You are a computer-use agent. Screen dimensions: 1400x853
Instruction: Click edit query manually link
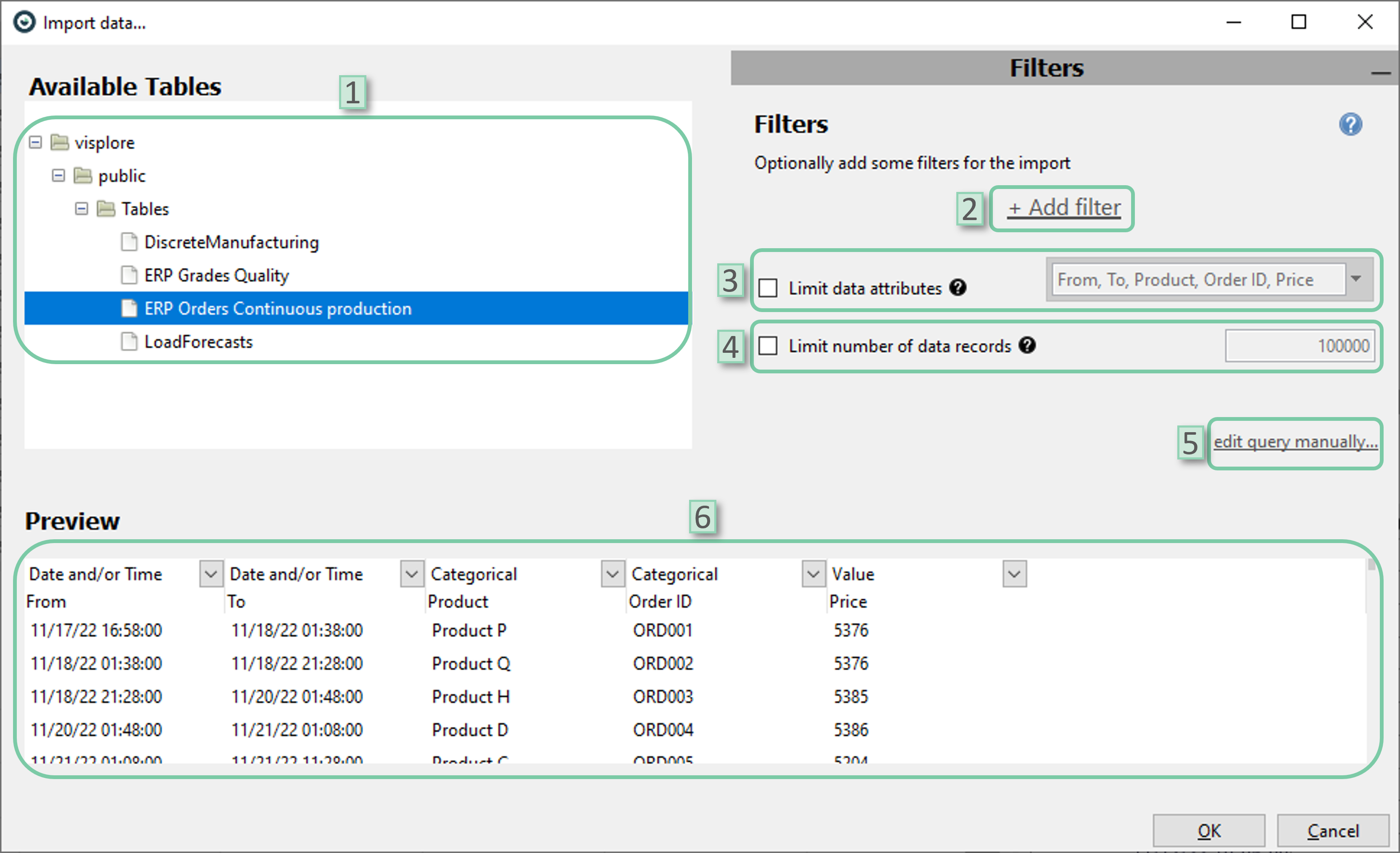click(1295, 441)
